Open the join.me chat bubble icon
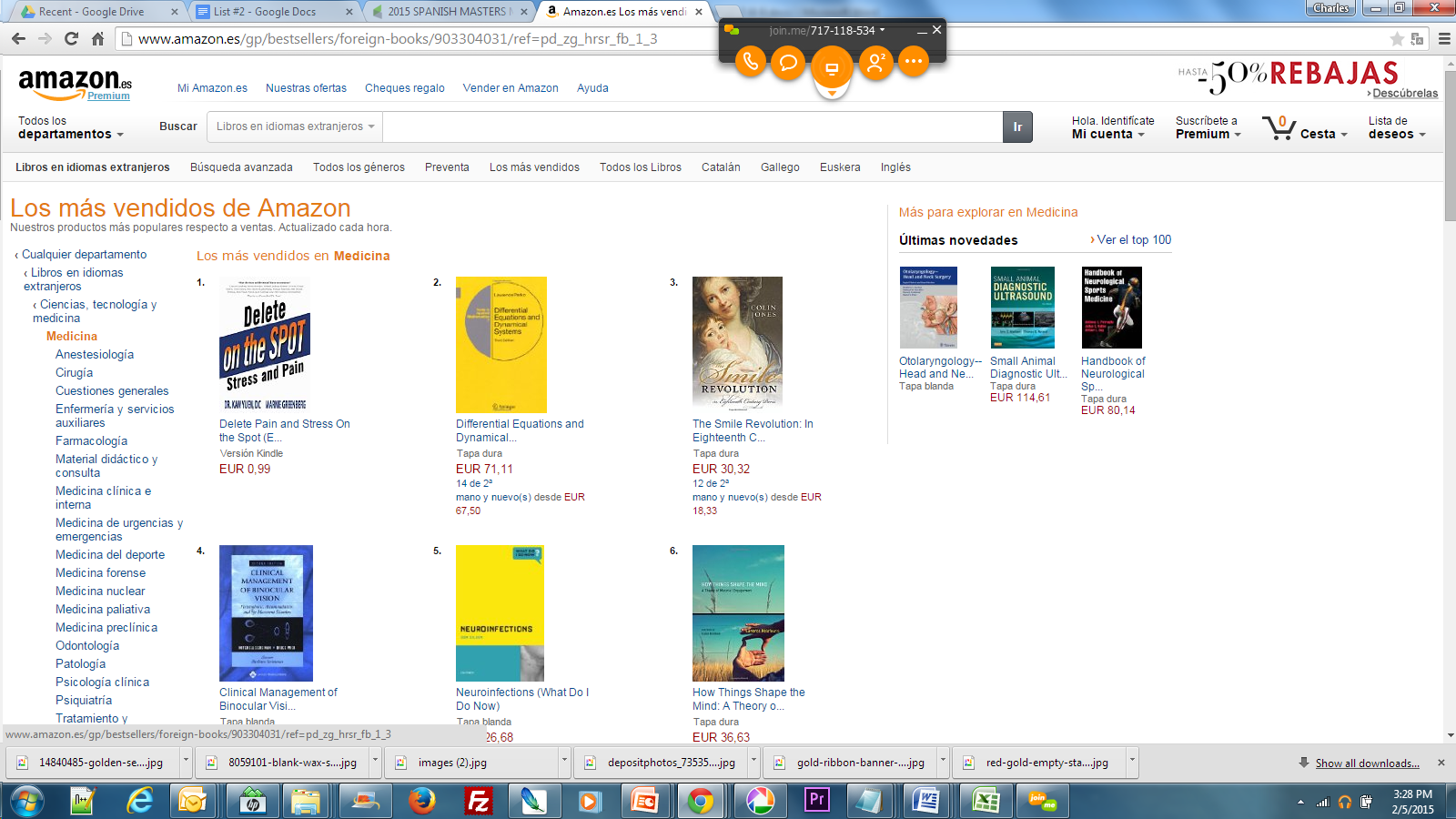 pos(788,62)
